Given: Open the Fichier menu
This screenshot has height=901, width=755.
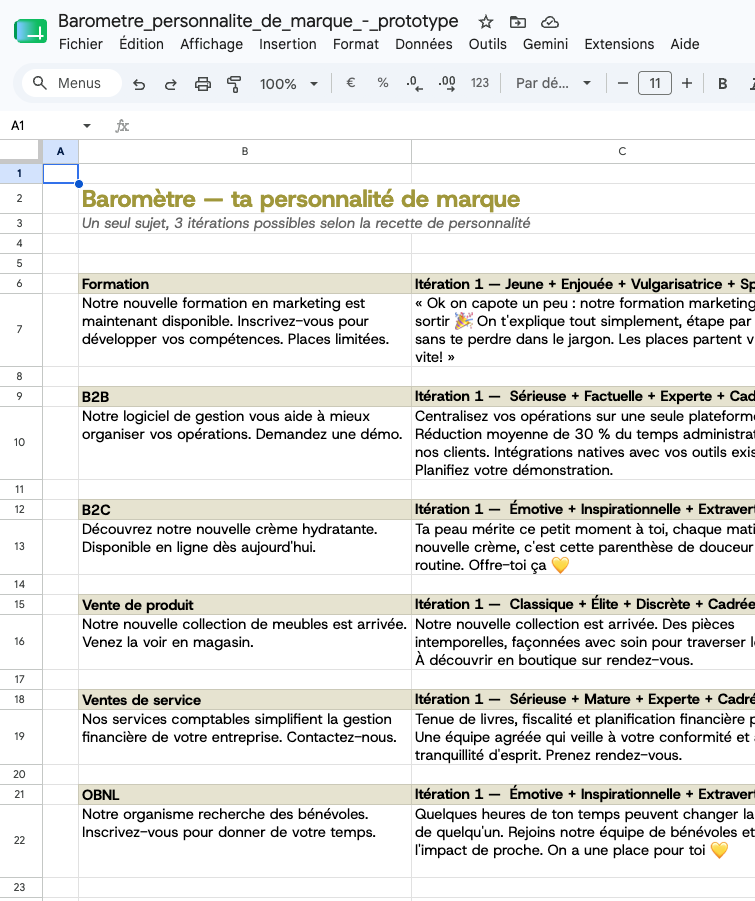Looking at the screenshot, I should pyautogui.click(x=81, y=44).
